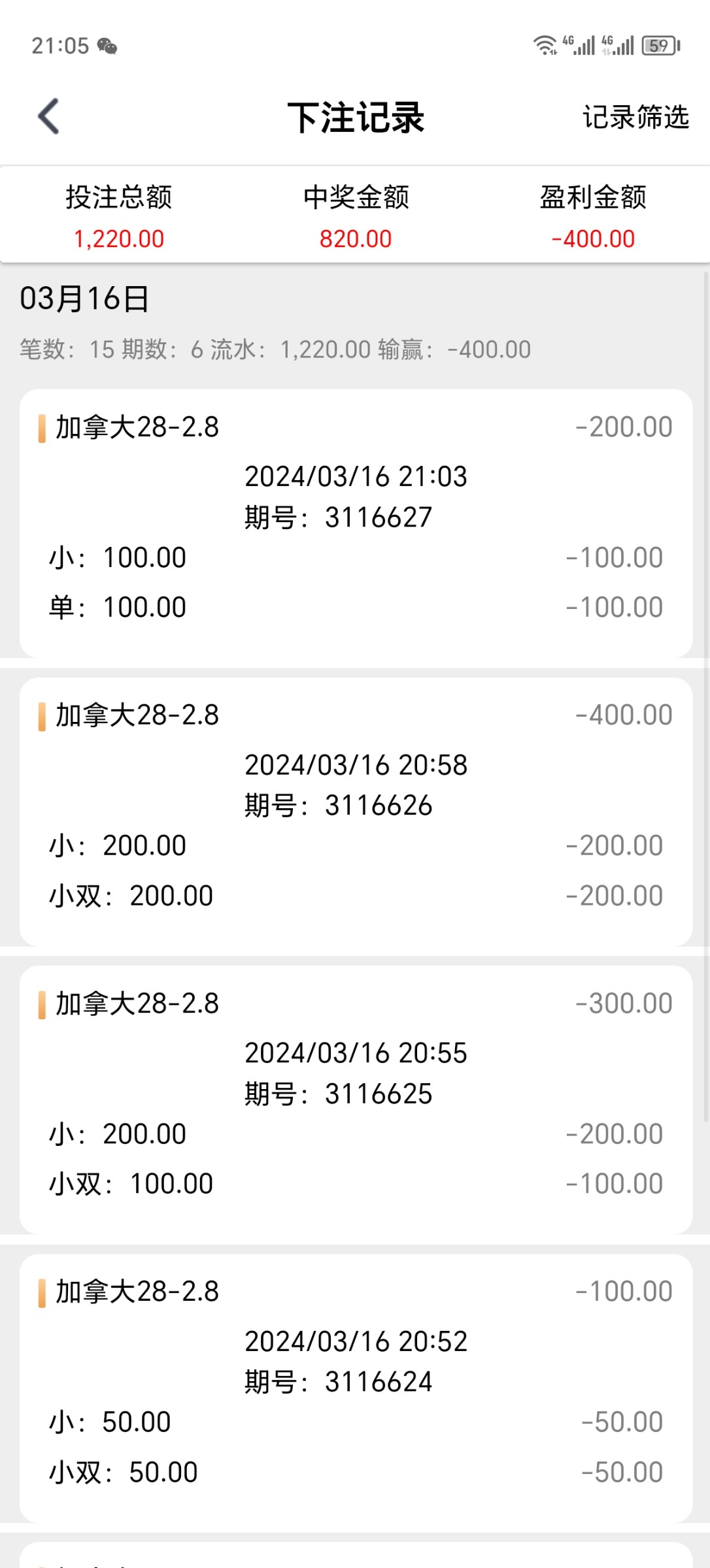
Task: Select the 中奖金额 820.00 summary
Action: point(356,217)
